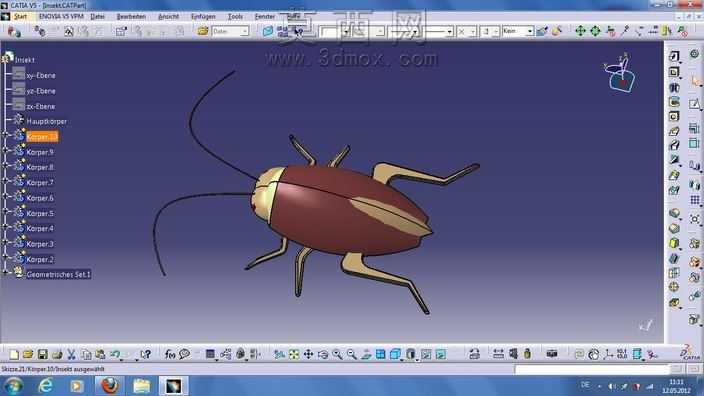Image resolution: width=704 pixels, height=396 pixels.
Task: Open Firefox from the Windows taskbar
Action: (x=110, y=386)
